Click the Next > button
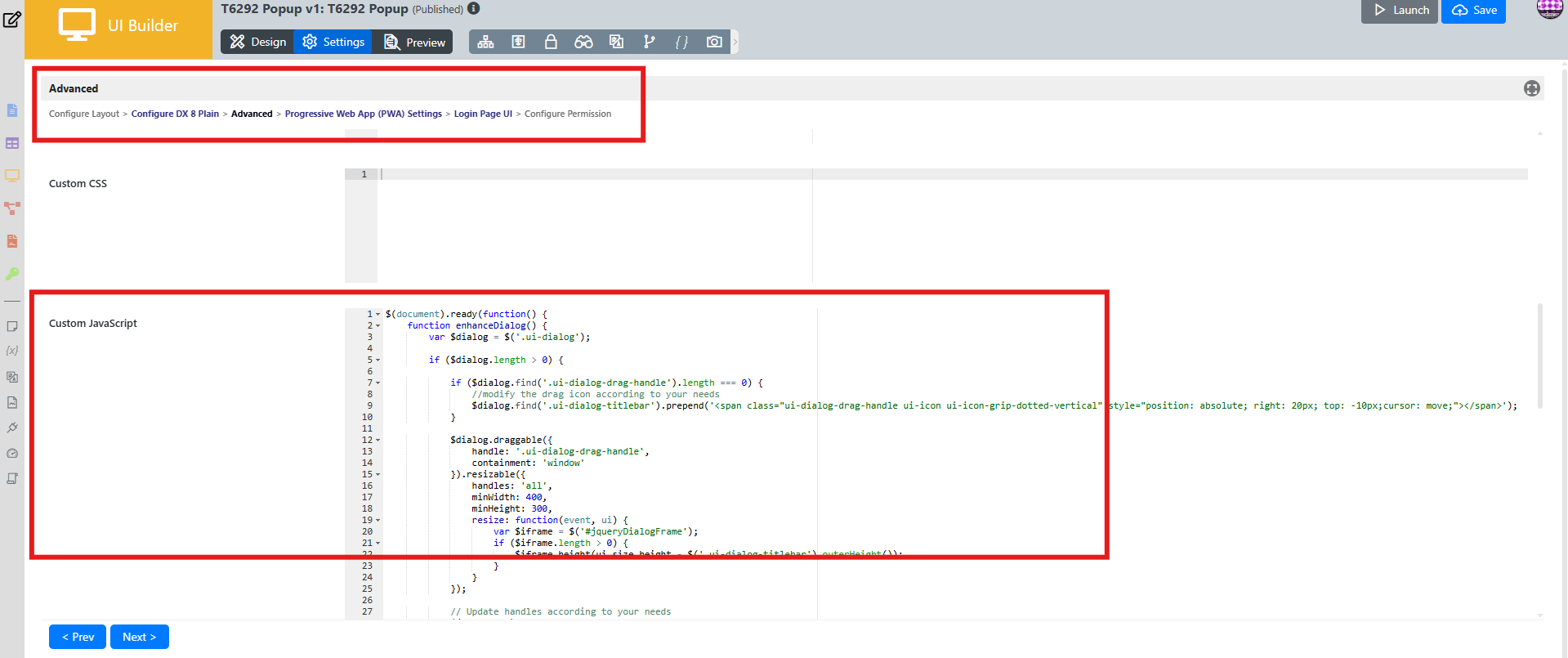1568x658 pixels. 139,637
